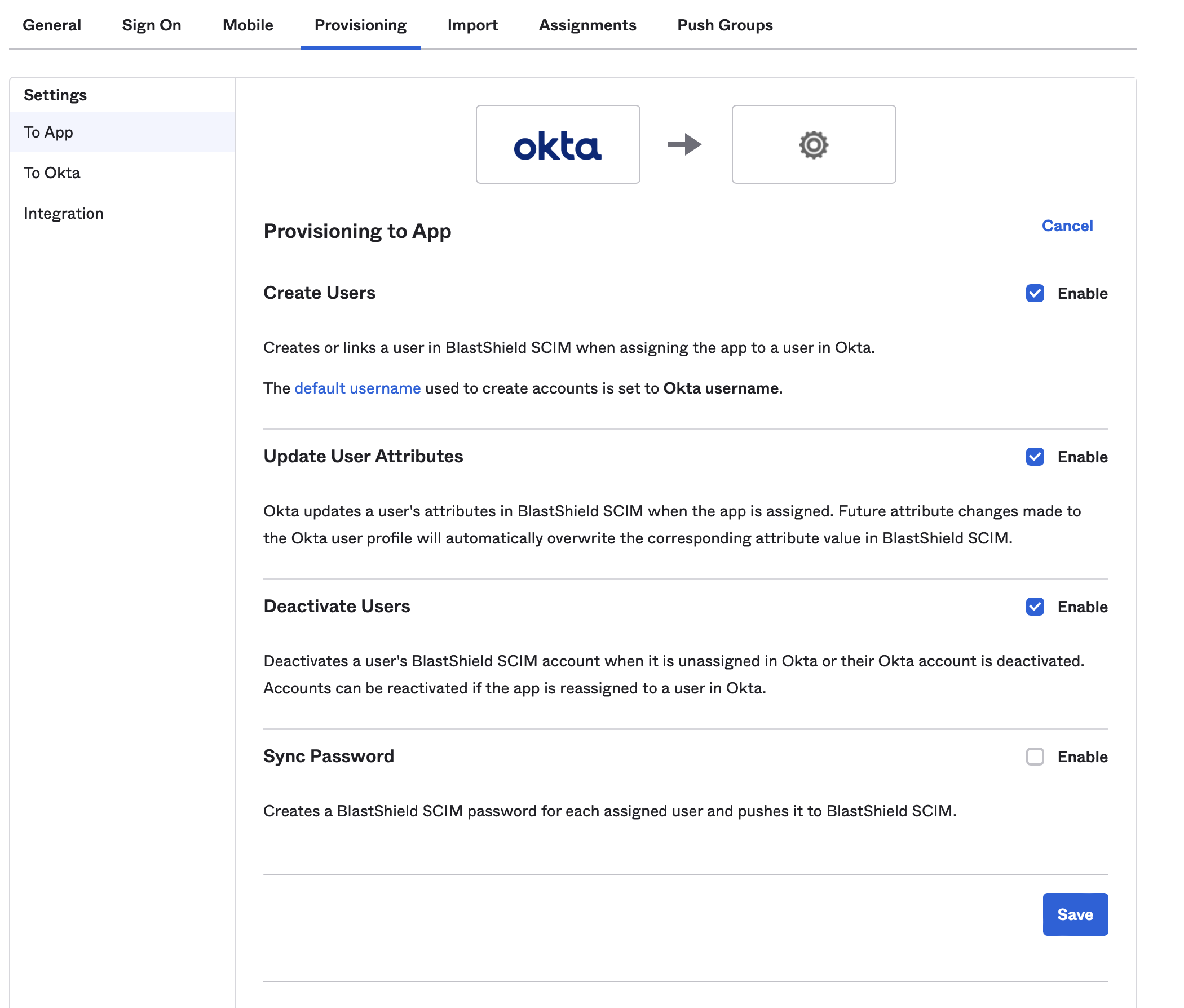Click the Cancel link
1184x1008 pixels.
(x=1067, y=226)
